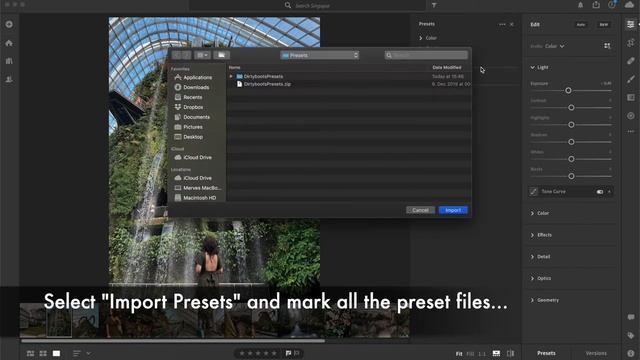640x360 pixels.
Task: Open the cloud sync status icon
Action: 629,5
